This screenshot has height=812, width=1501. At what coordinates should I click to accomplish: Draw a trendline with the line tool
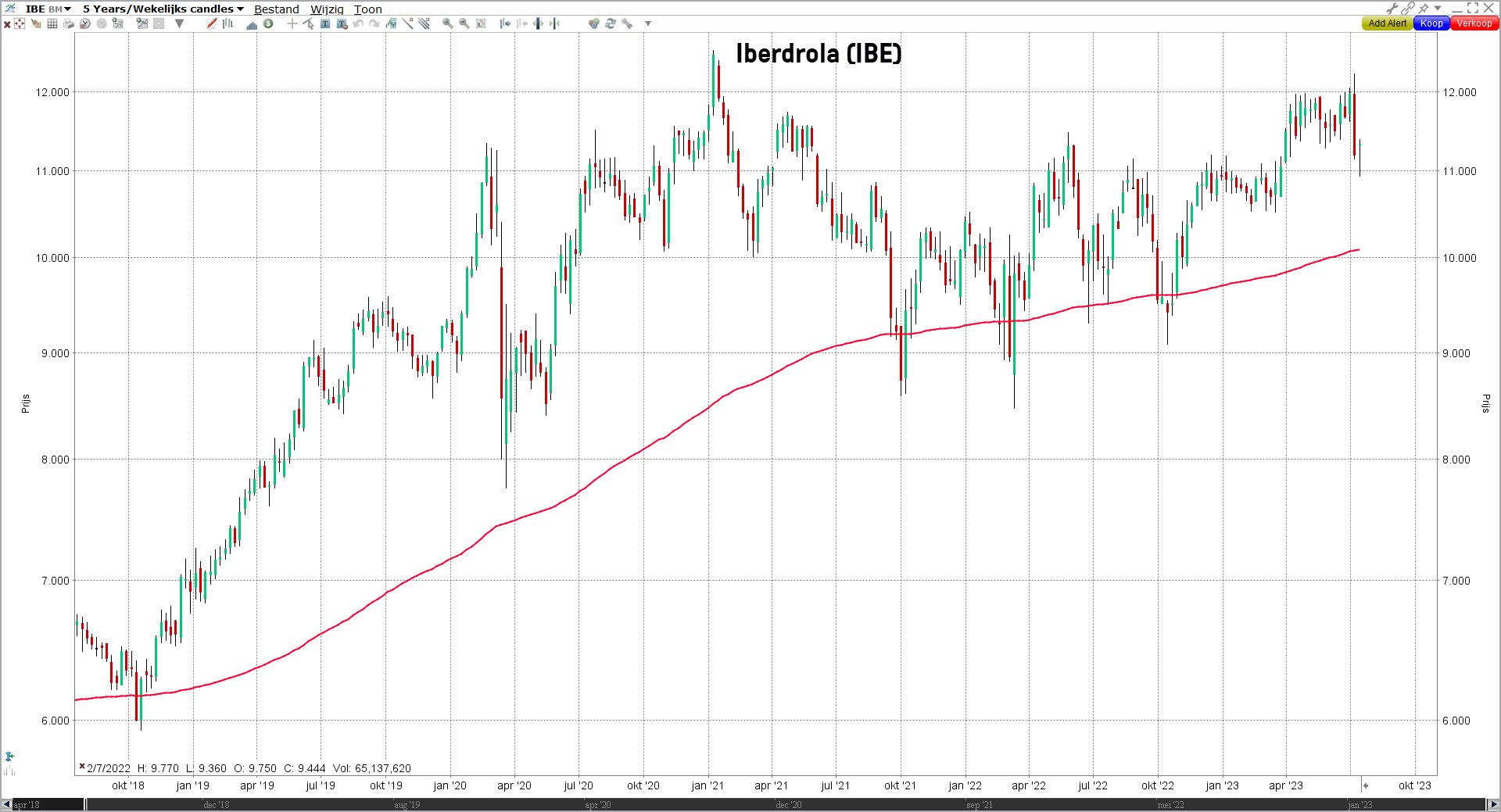coord(407,23)
